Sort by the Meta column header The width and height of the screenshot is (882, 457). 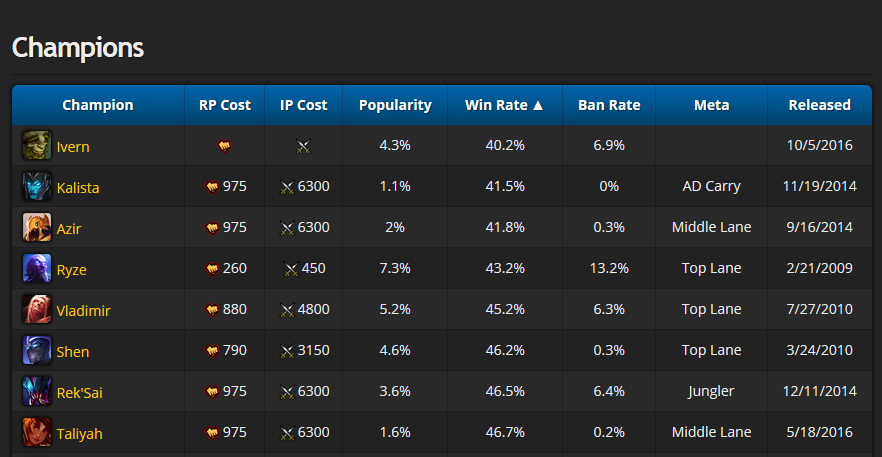click(711, 105)
